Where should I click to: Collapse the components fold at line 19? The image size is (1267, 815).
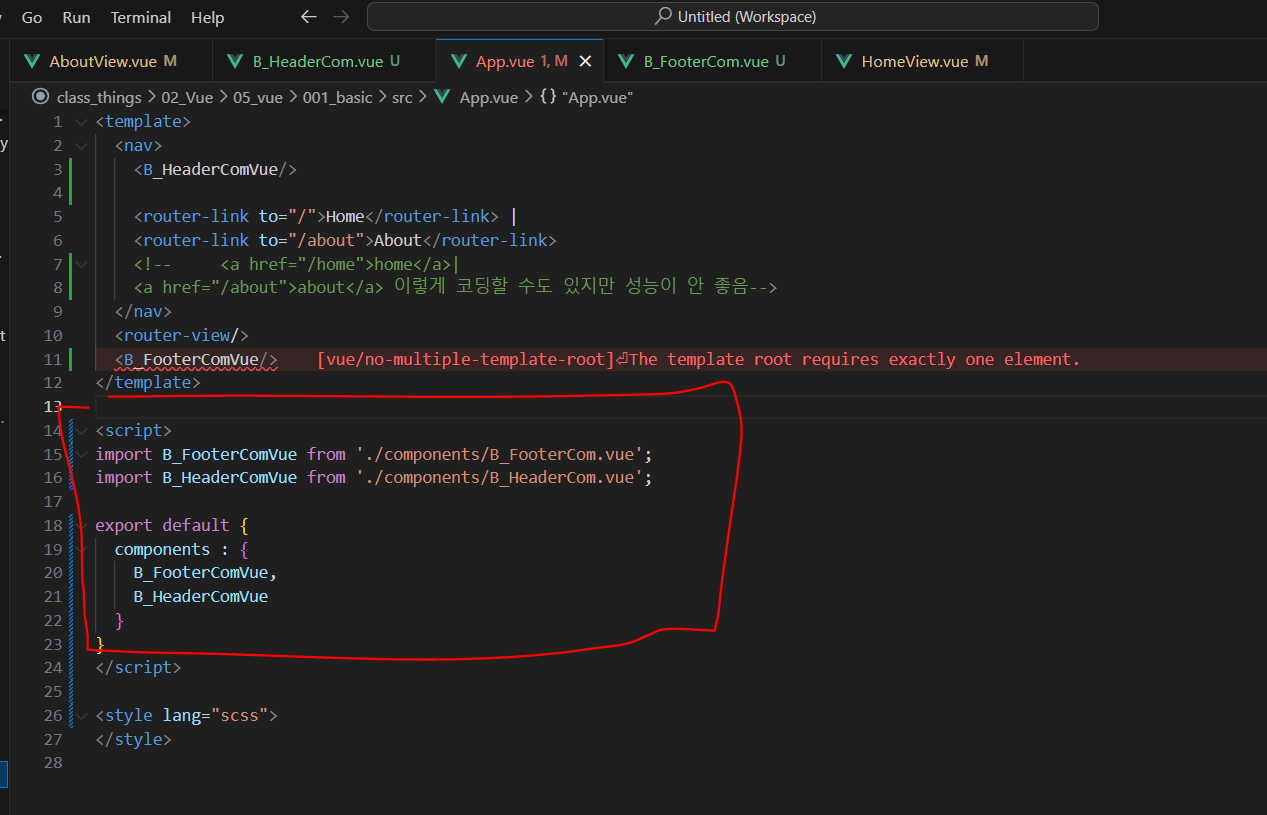pos(80,549)
